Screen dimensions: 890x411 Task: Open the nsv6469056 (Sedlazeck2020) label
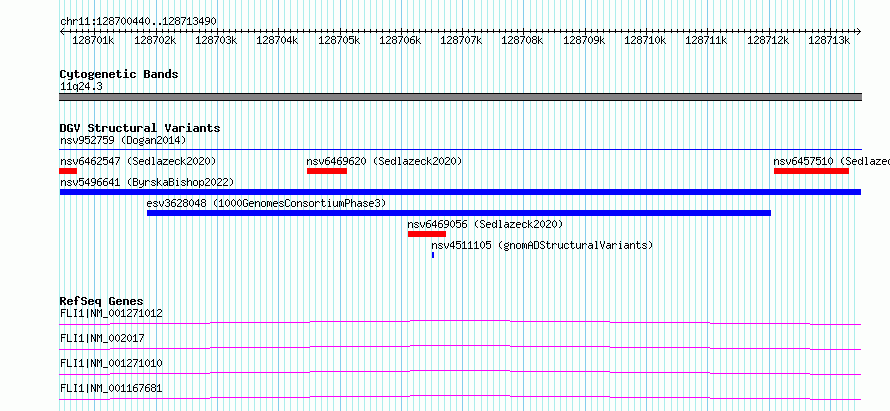click(485, 224)
